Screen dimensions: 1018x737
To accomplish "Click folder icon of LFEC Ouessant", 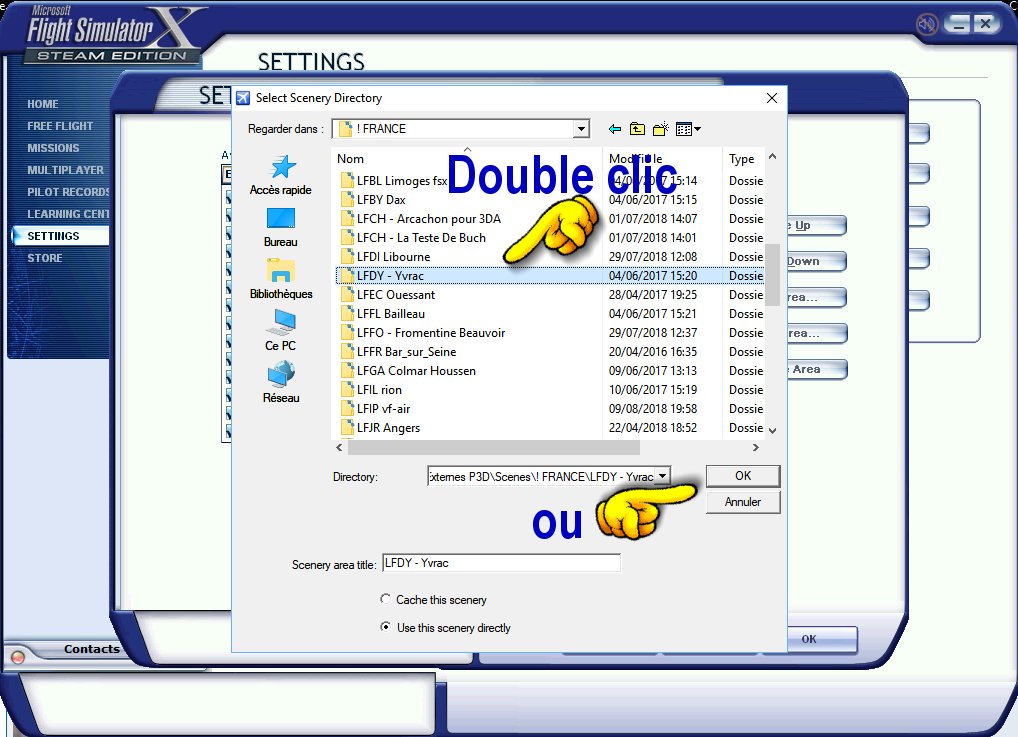I will 347,295.
